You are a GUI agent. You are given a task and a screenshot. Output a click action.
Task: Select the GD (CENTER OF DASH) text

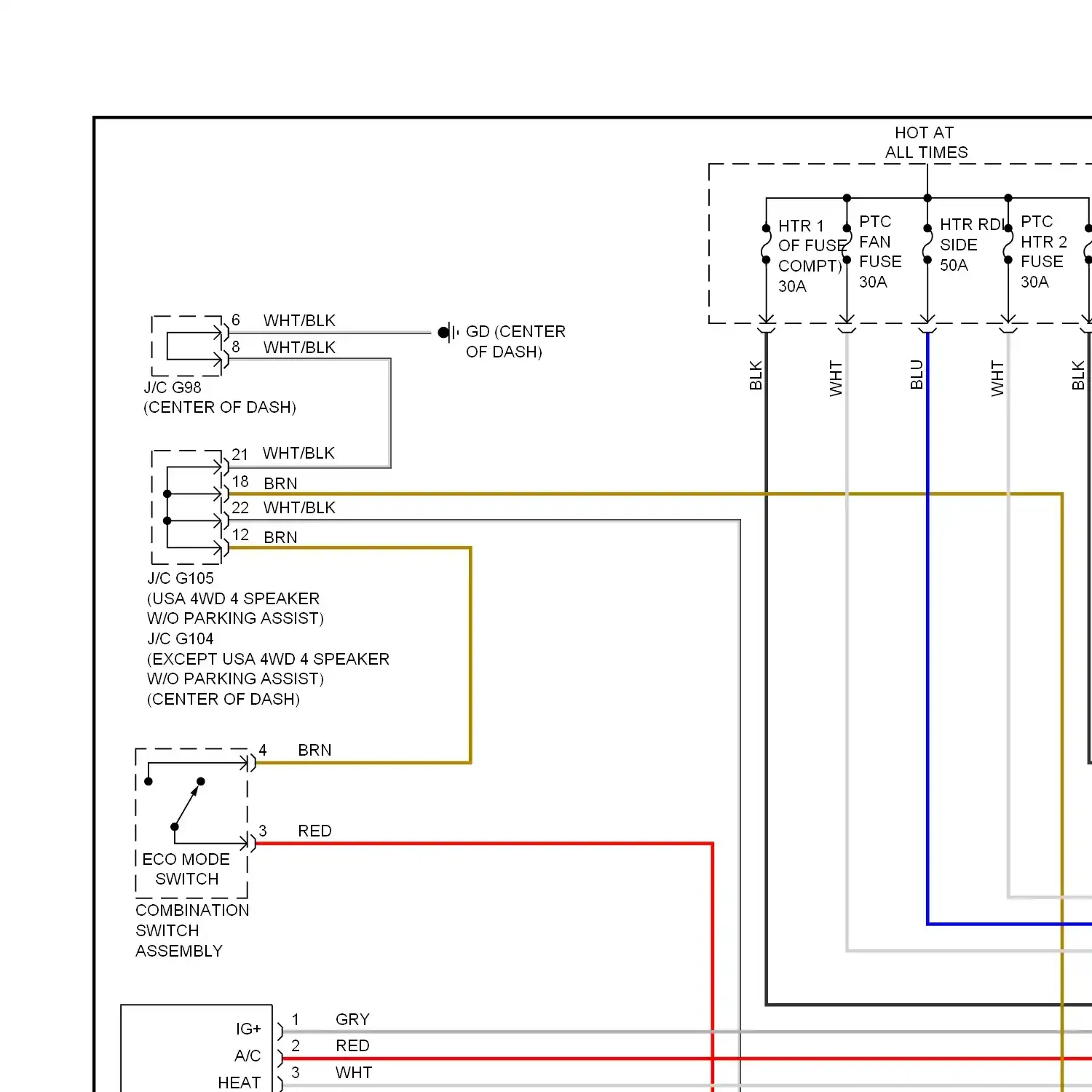(515, 341)
